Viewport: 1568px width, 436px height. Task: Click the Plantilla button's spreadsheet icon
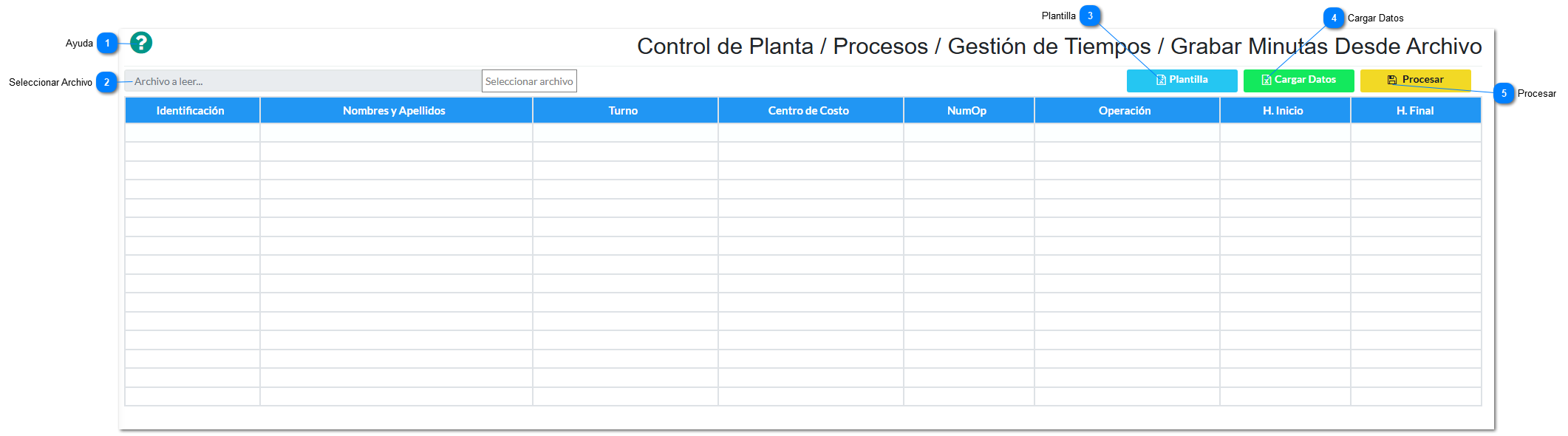(1161, 80)
